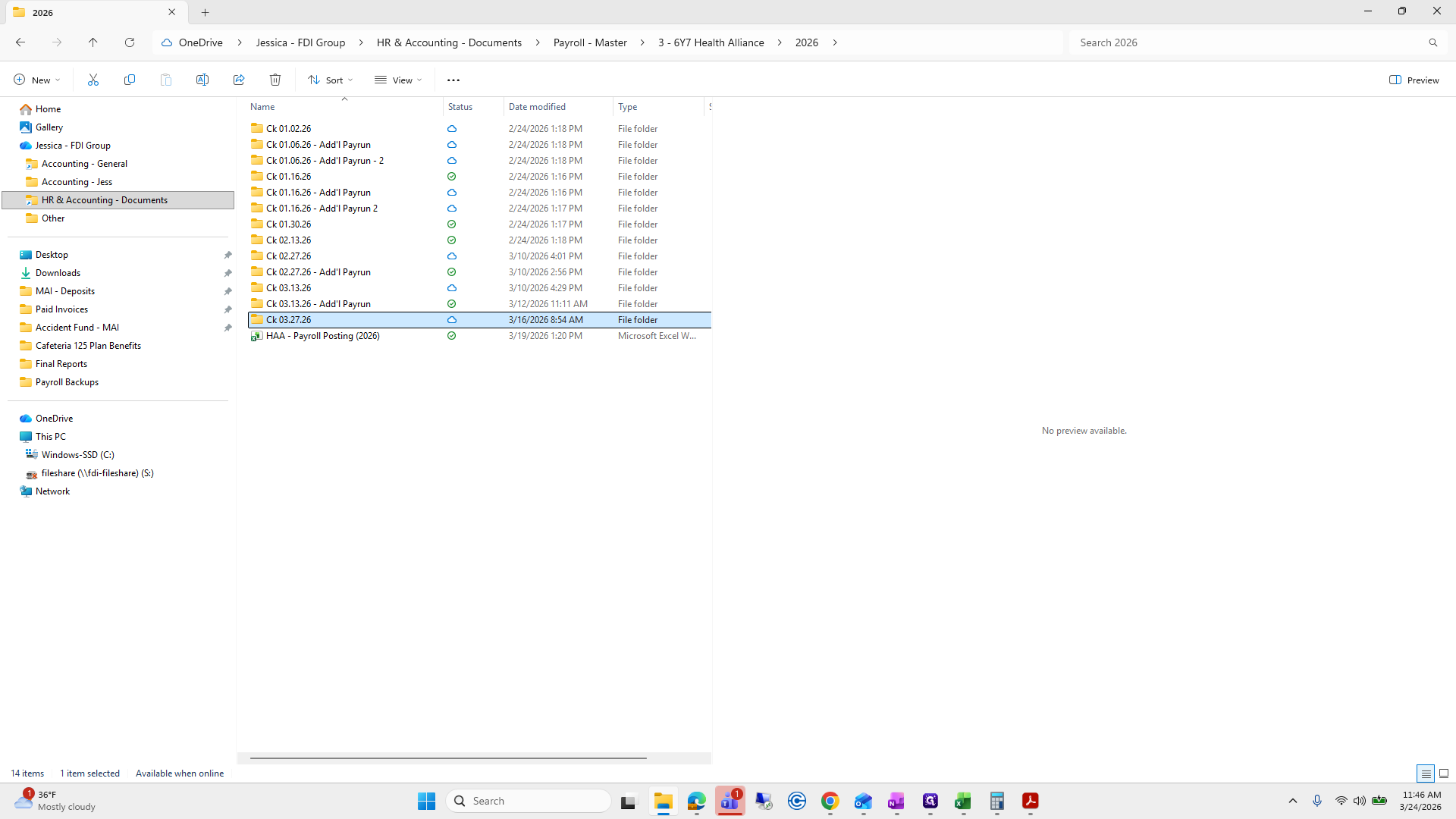Refresh the folder view
This screenshot has height=819, width=1456.
pyautogui.click(x=130, y=42)
